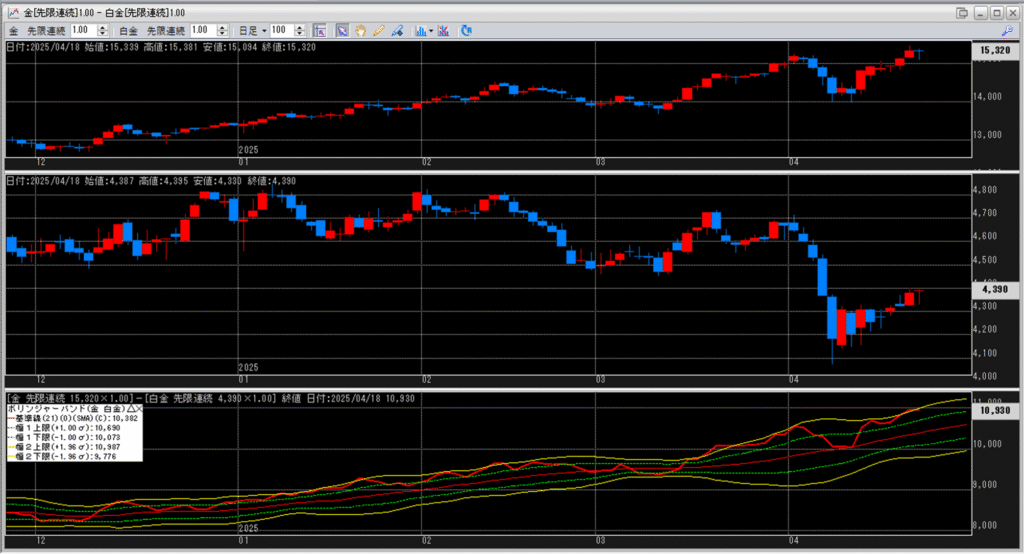Image resolution: width=1024 pixels, height=554 pixels.
Task: Click the 15,320 price label on gold axis
Action: point(992,49)
